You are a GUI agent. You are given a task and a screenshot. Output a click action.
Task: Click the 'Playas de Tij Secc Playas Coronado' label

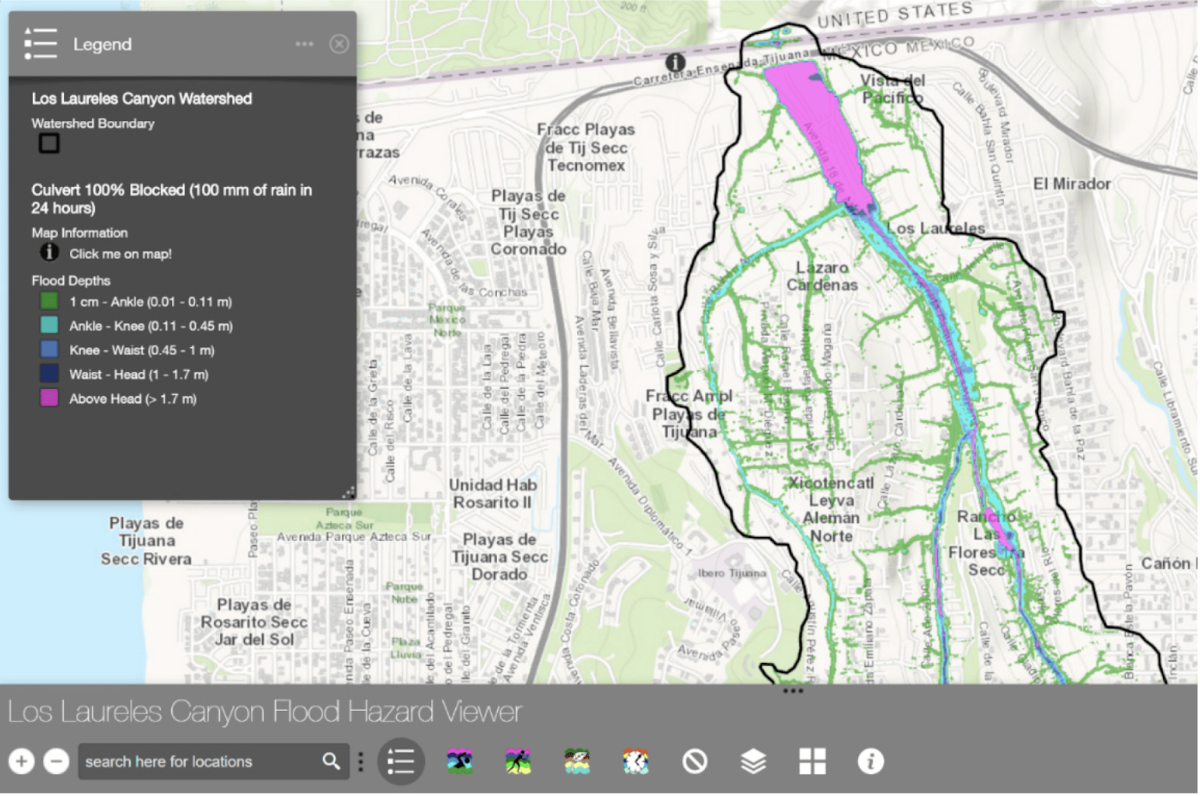529,222
